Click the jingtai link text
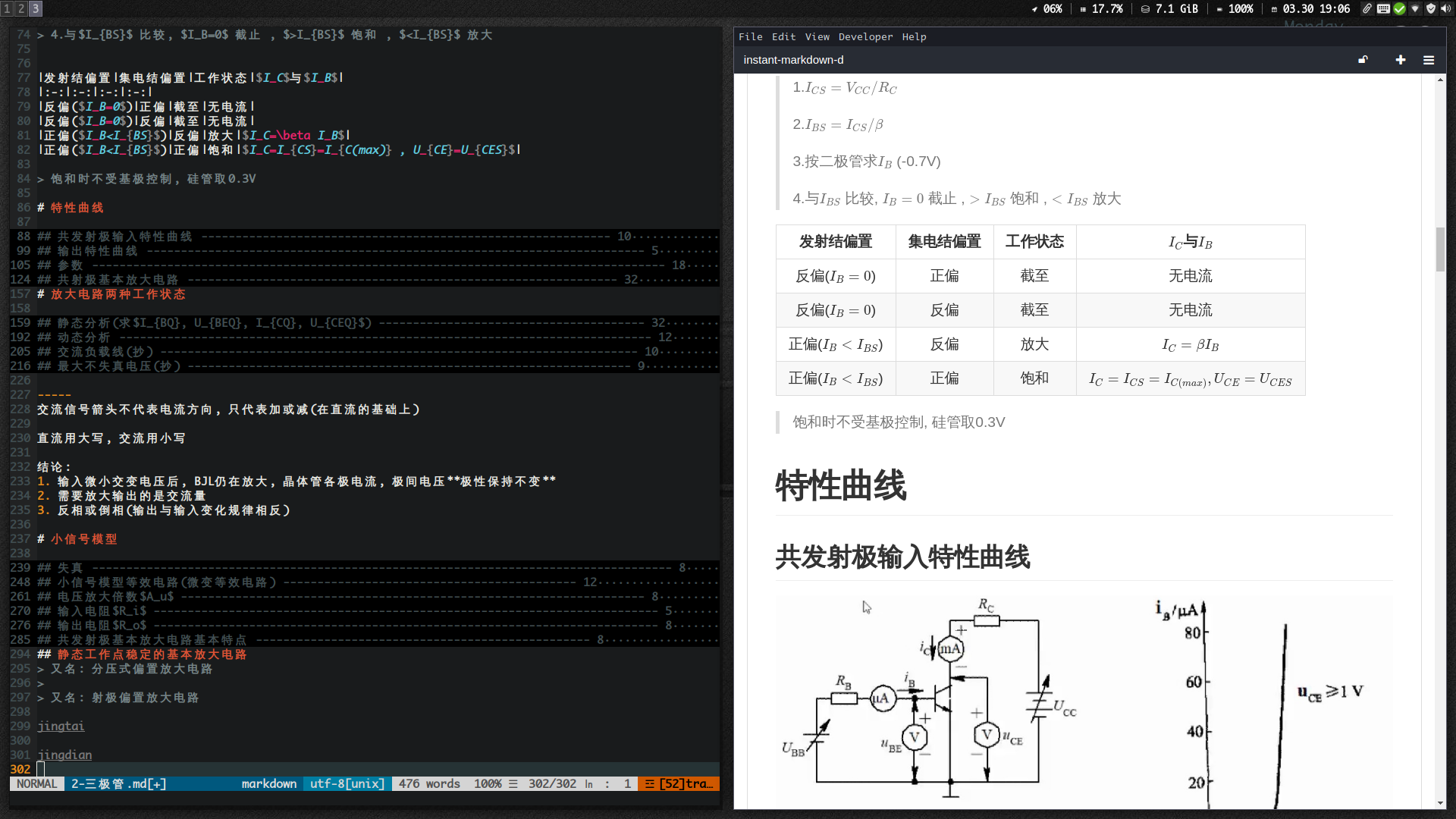Viewport: 1456px width, 819px height. (x=61, y=726)
